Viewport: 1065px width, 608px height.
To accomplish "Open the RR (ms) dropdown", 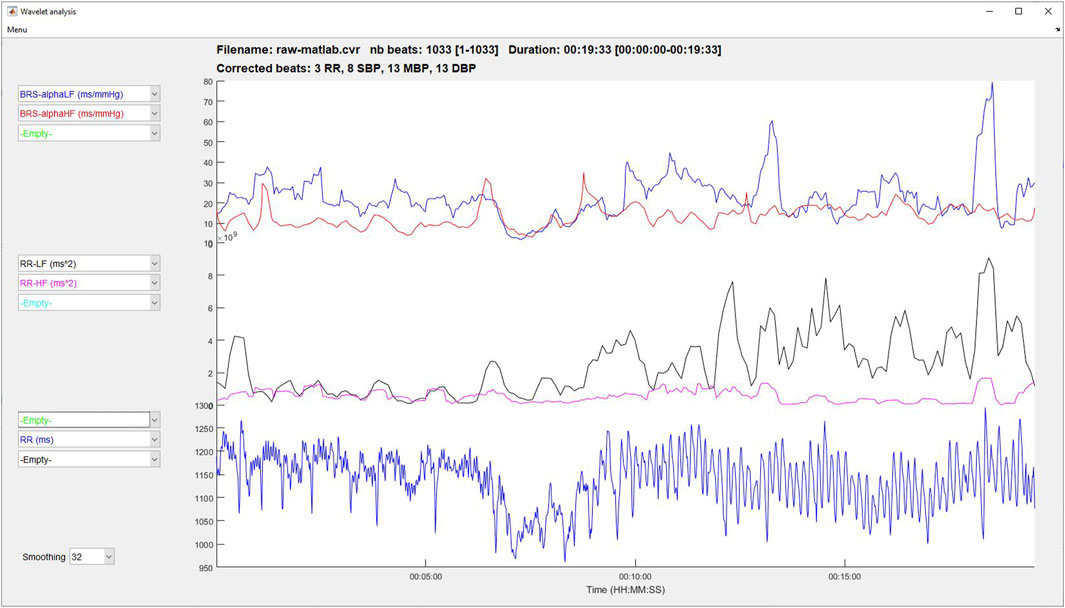I will pyautogui.click(x=89, y=440).
